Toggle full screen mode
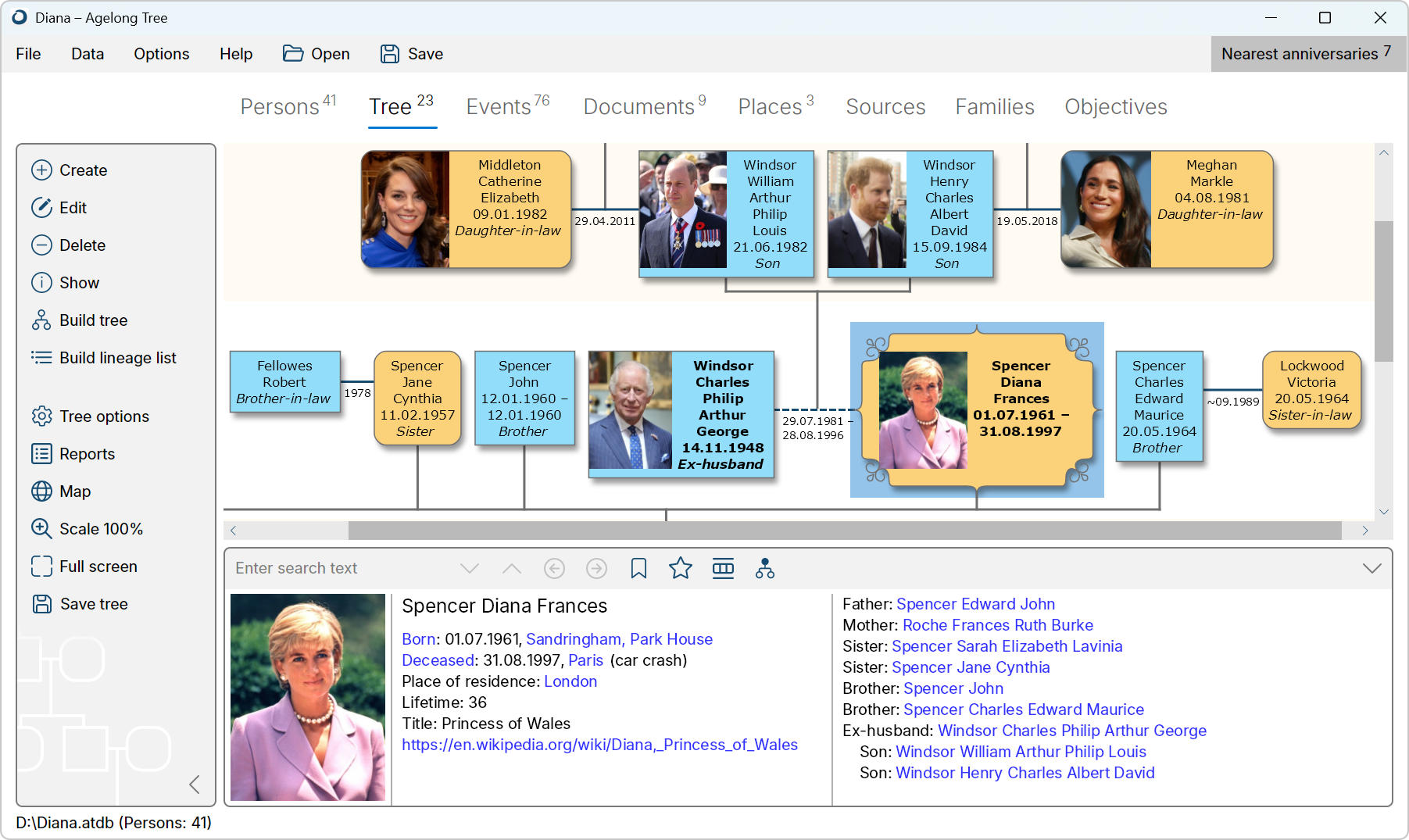 [98, 566]
